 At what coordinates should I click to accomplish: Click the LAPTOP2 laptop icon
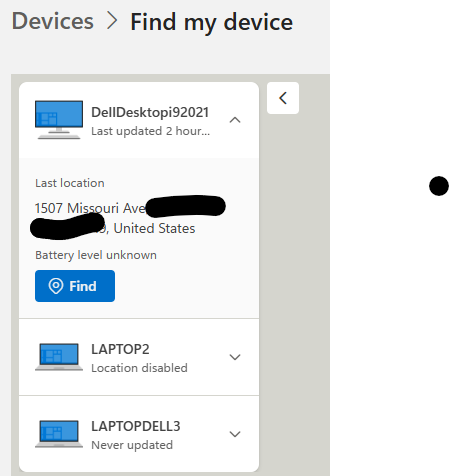pyautogui.click(x=59, y=357)
